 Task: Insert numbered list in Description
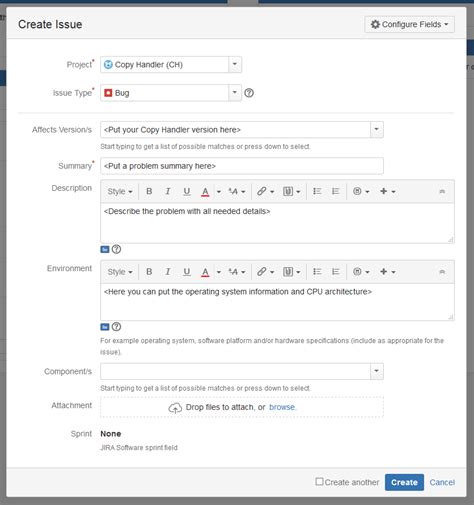click(x=336, y=191)
